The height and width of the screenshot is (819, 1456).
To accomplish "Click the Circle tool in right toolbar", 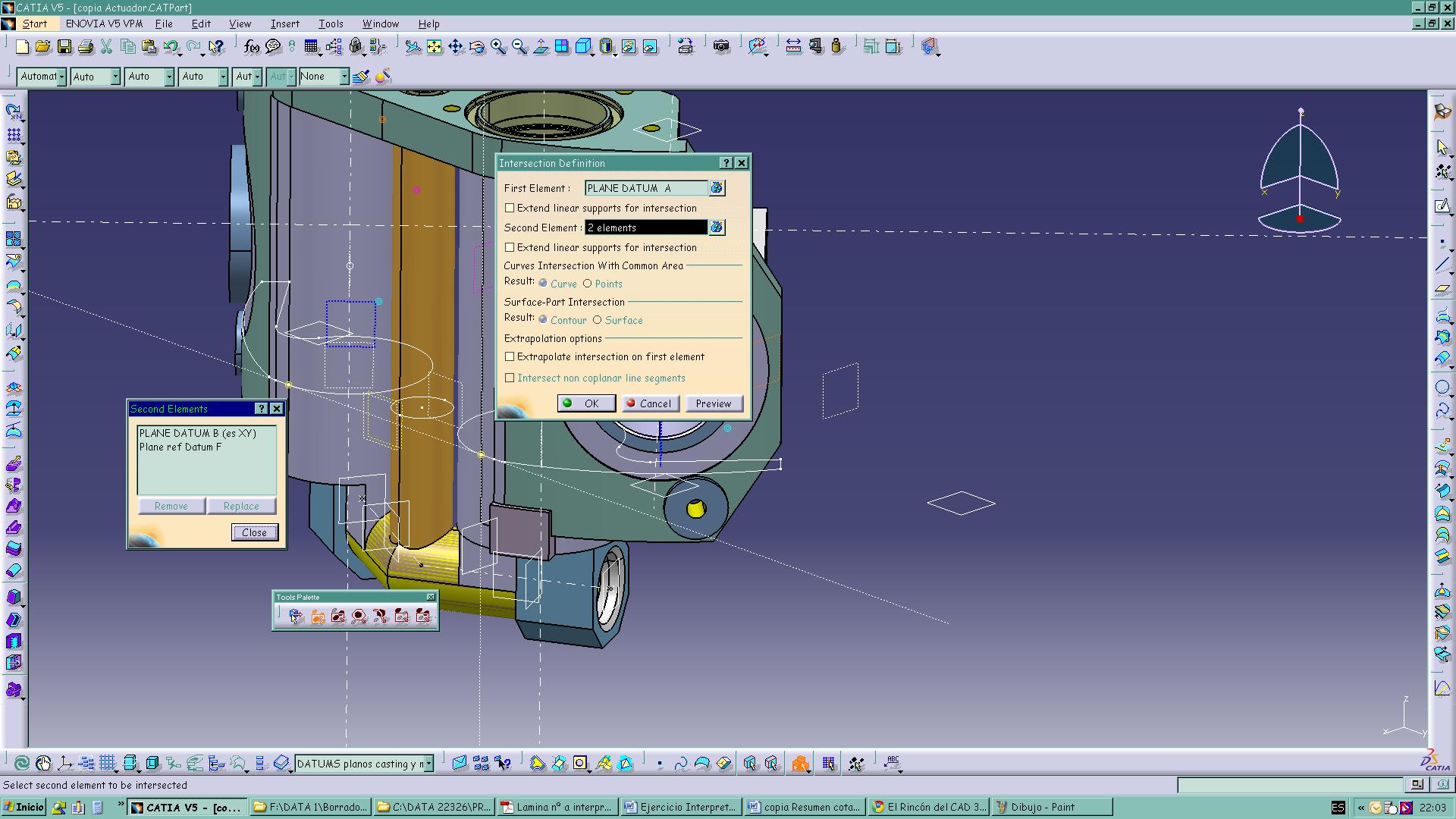I will [x=1442, y=388].
